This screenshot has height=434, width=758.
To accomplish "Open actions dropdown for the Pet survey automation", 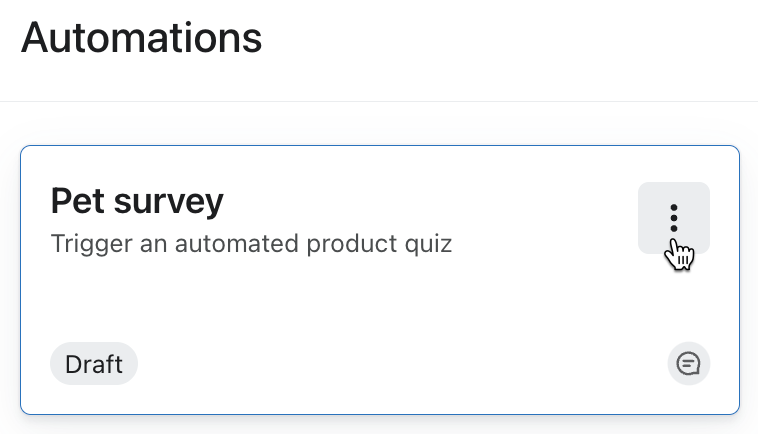I will [674, 218].
